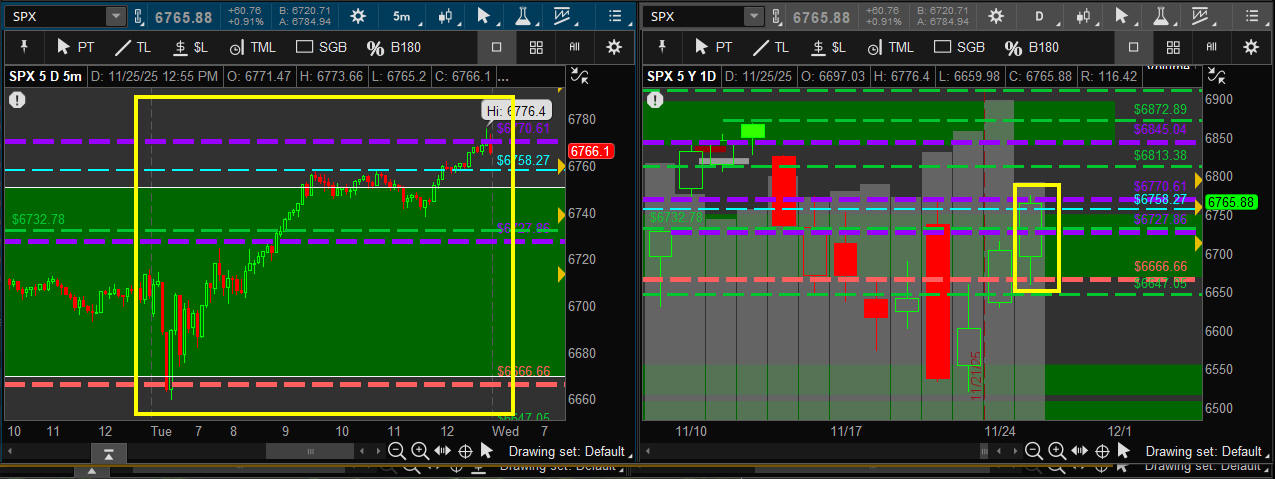The height and width of the screenshot is (479, 1275).
Task: Open the Patterns icon on right chart
Action: coord(1200,16)
